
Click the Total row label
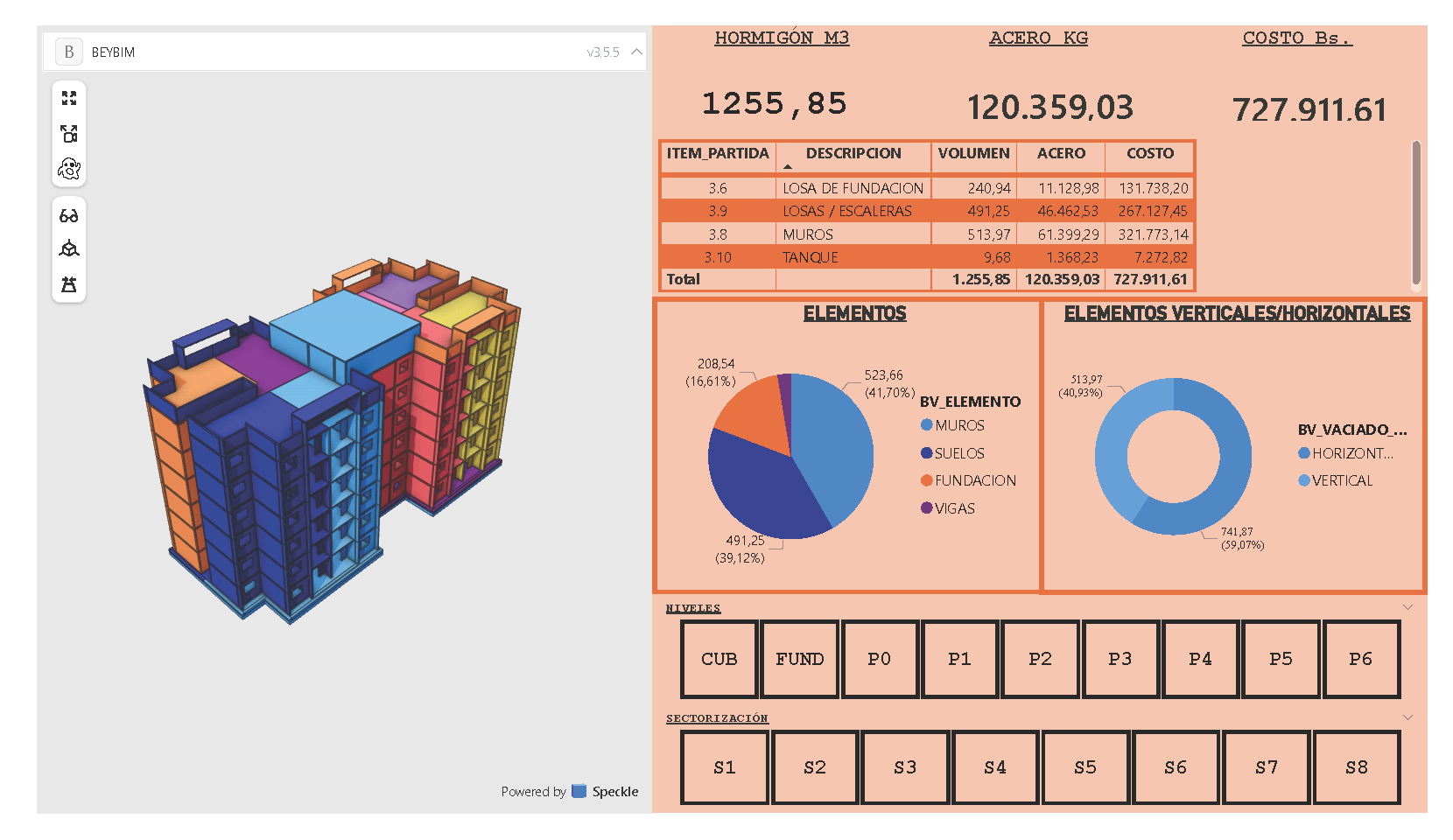click(x=684, y=279)
